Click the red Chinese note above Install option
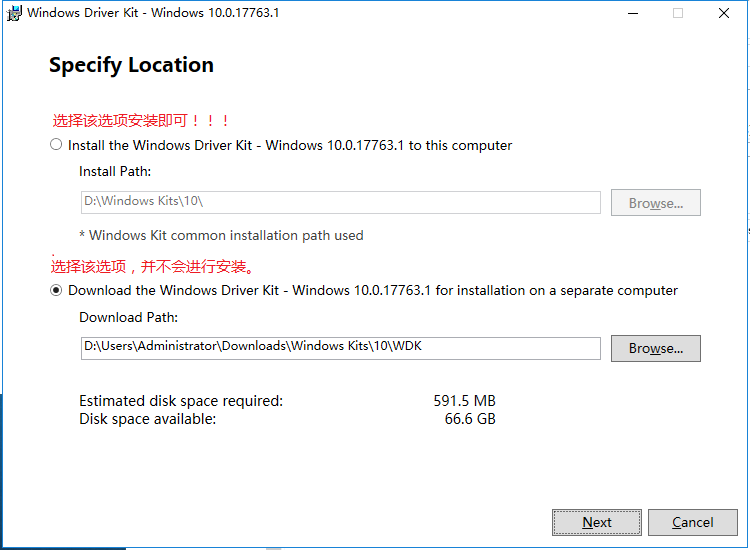Viewport: 750px width, 550px height. 141,121
